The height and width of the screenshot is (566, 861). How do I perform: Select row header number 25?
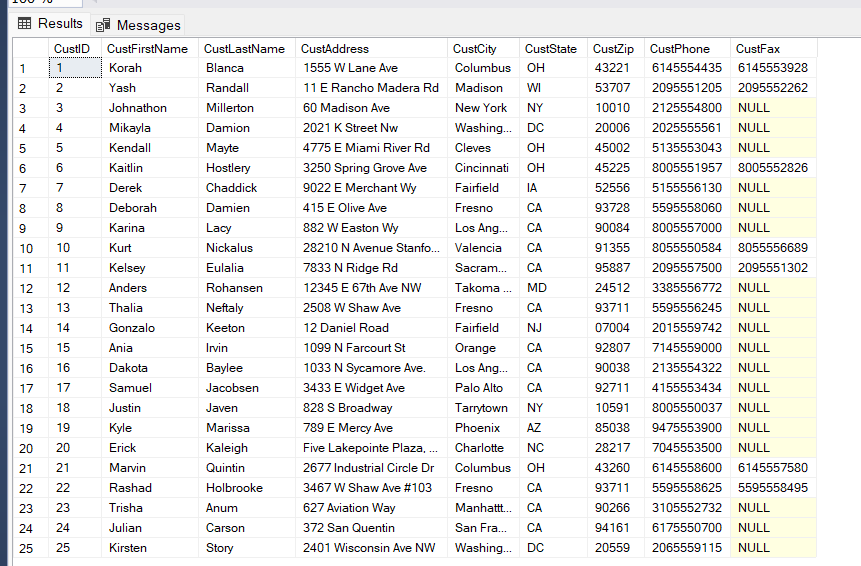31,548
